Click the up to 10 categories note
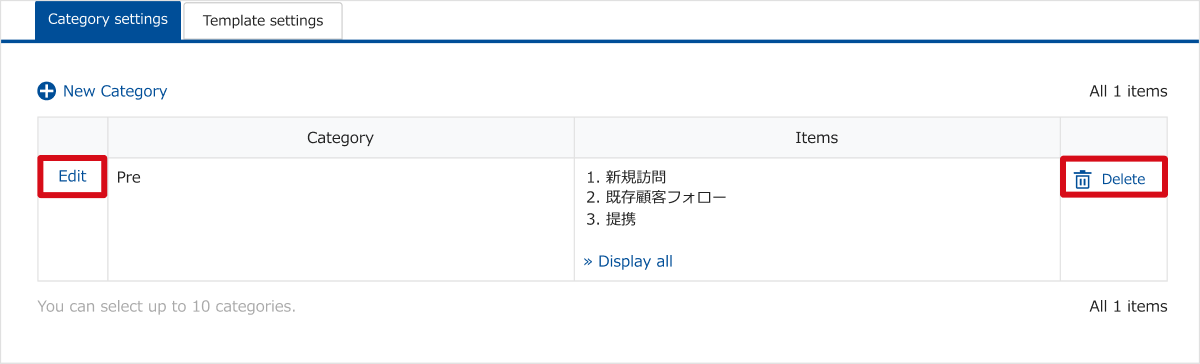The image size is (1200, 364). (x=166, y=306)
